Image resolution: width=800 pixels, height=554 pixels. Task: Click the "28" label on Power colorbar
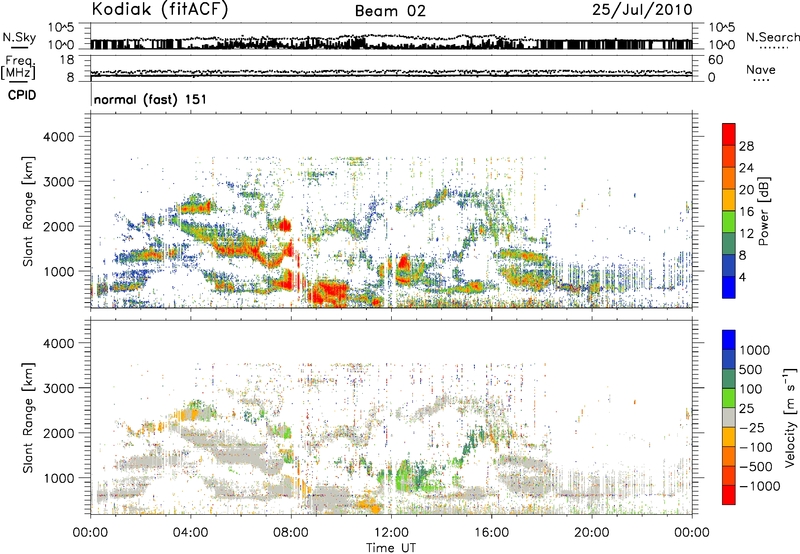click(x=746, y=146)
